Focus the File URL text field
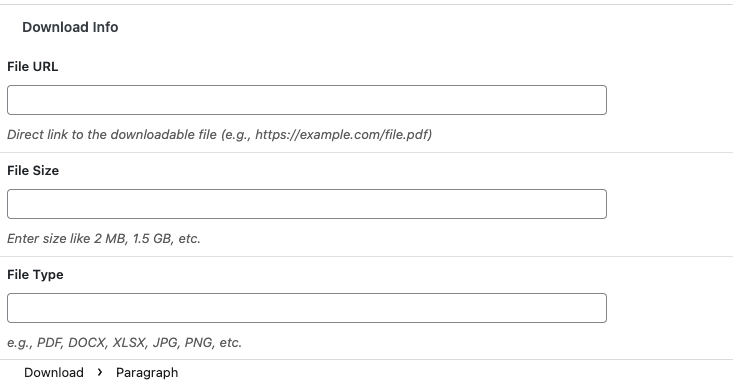733x384 pixels. point(307,100)
